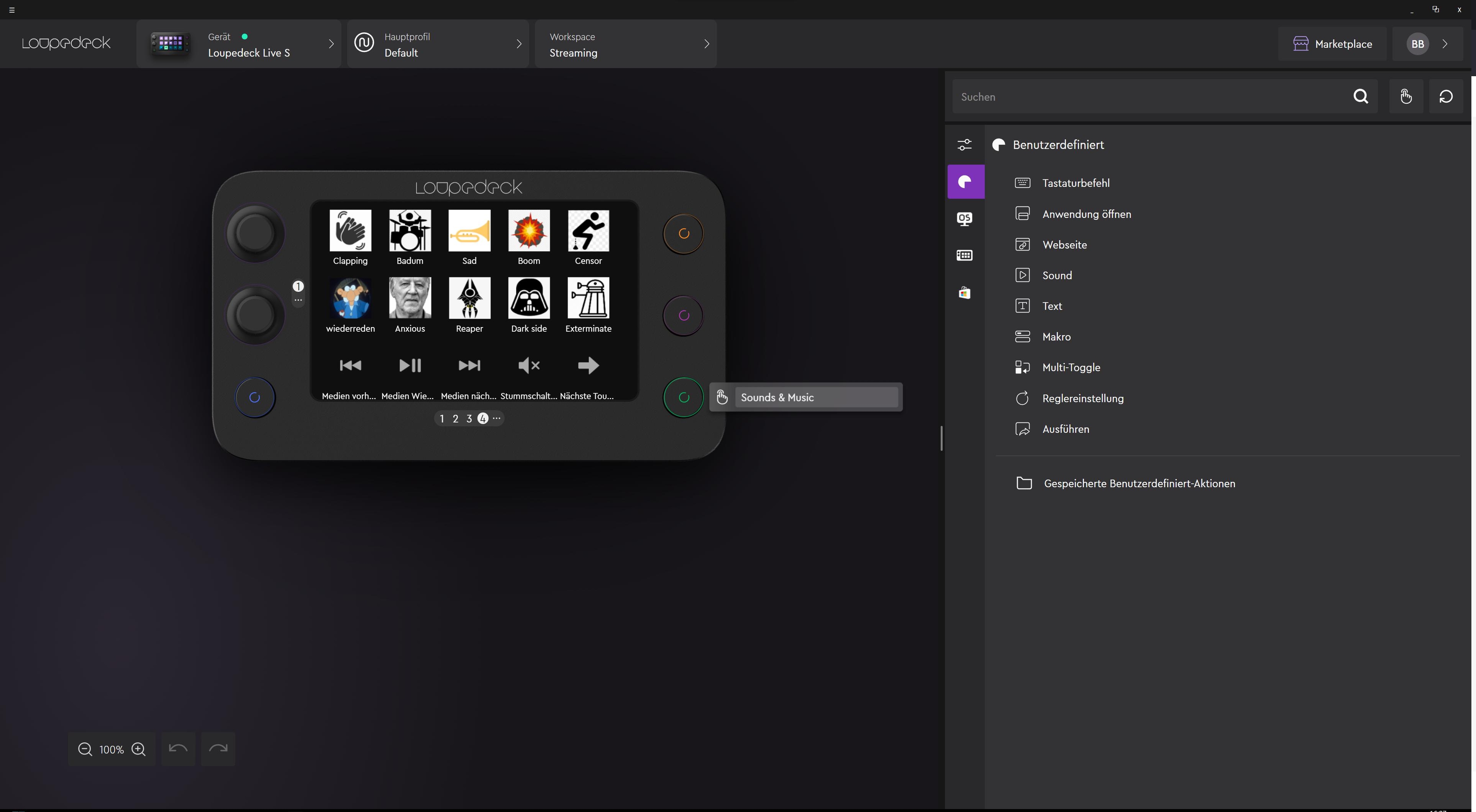Viewport: 1476px width, 812px height.
Task: Click the zoom-in plus magnifier
Action: click(139, 749)
